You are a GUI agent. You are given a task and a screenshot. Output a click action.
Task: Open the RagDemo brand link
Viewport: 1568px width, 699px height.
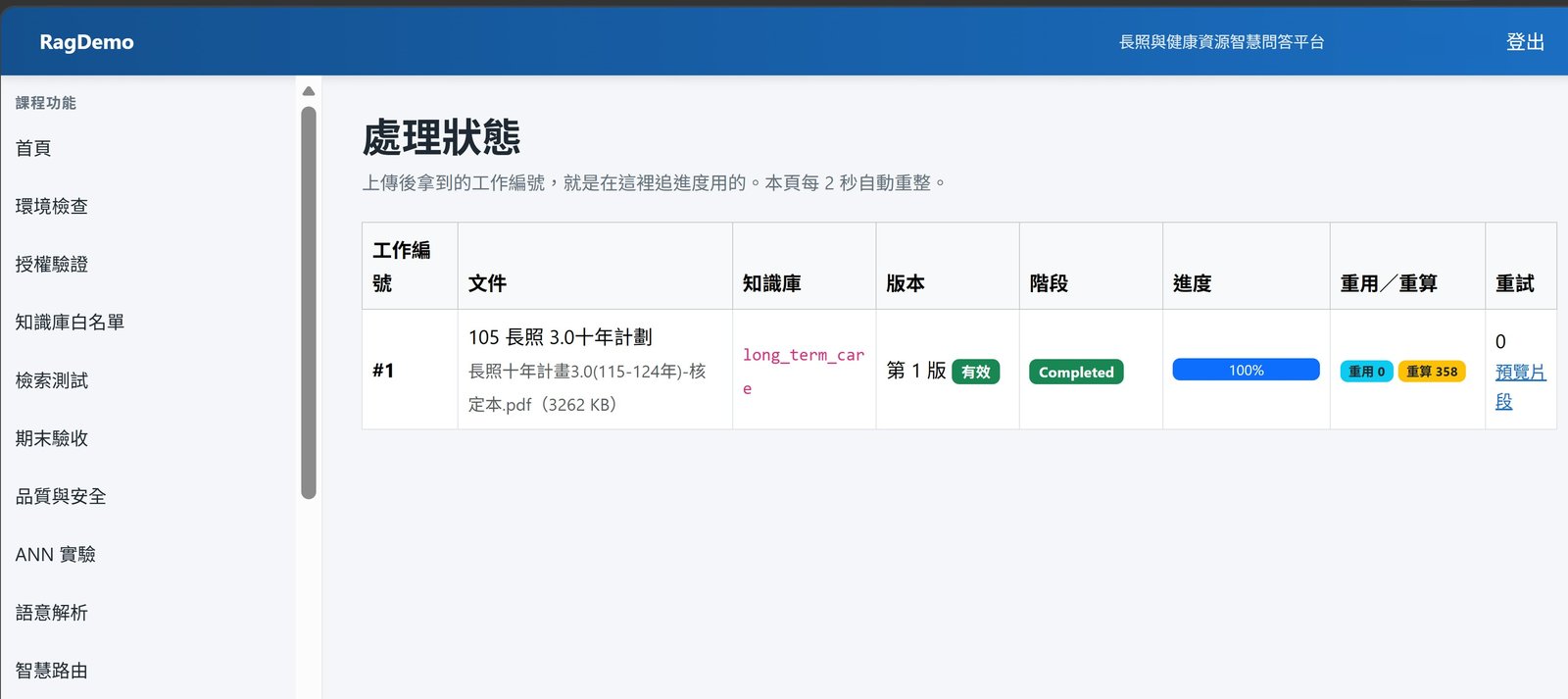(x=86, y=42)
